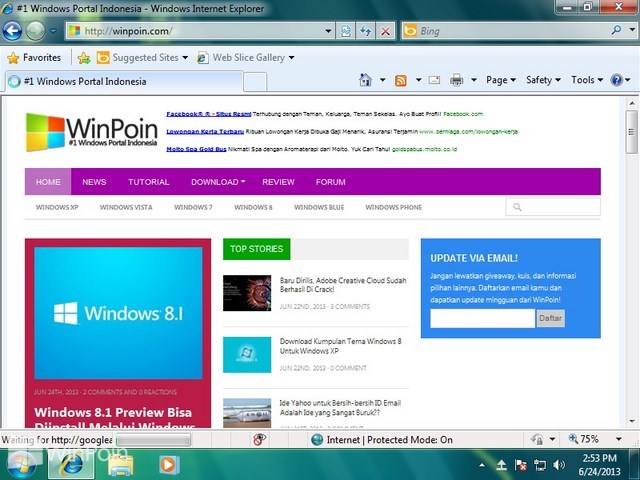The image size is (640, 480).
Task: Open the WINDOWS BLUE category link
Action: 319,207
